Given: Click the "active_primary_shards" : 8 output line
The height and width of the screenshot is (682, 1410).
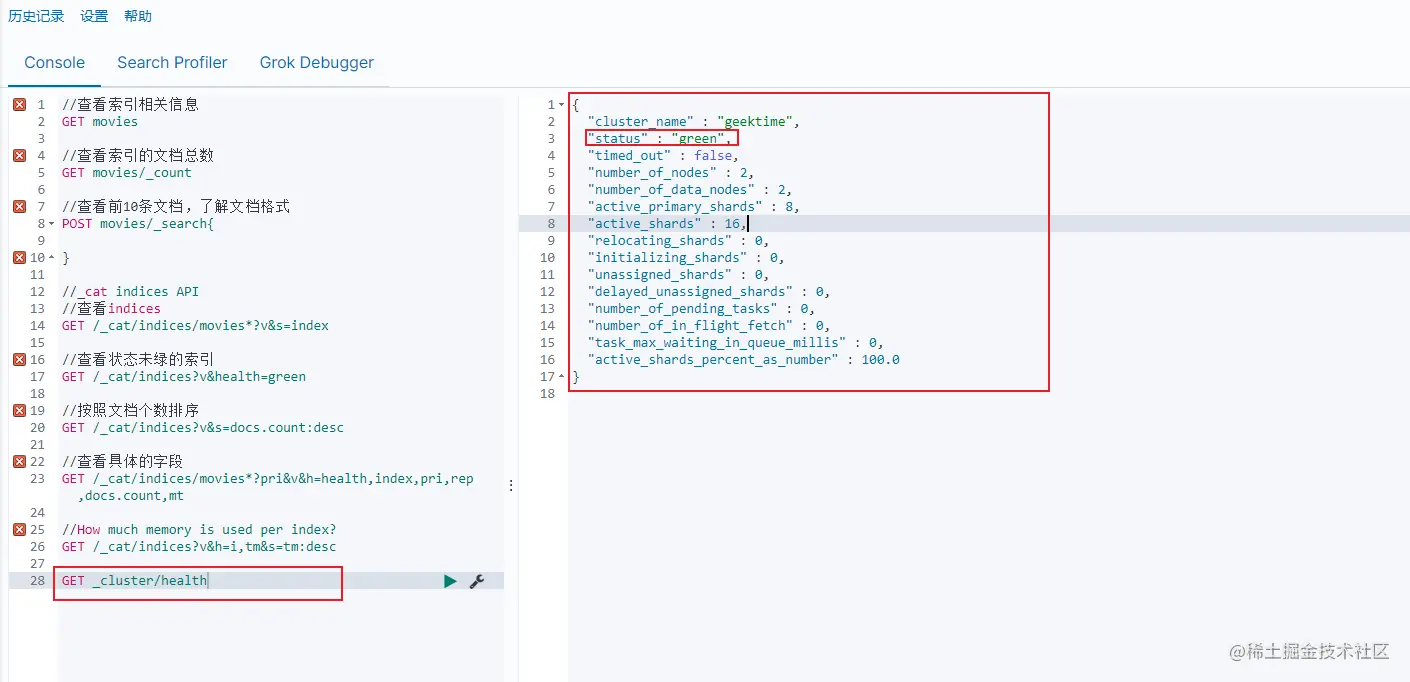Looking at the screenshot, I should (x=694, y=207).
